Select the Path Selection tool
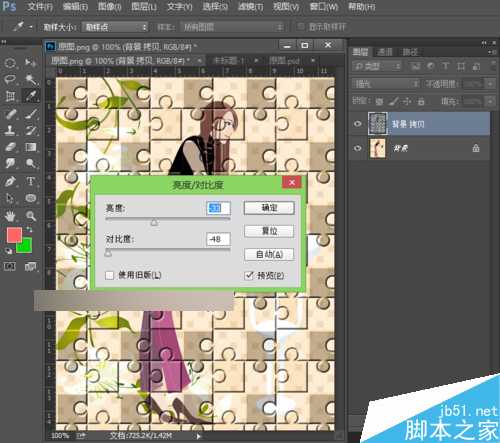 pyautogui.click(x=10, y=198)
